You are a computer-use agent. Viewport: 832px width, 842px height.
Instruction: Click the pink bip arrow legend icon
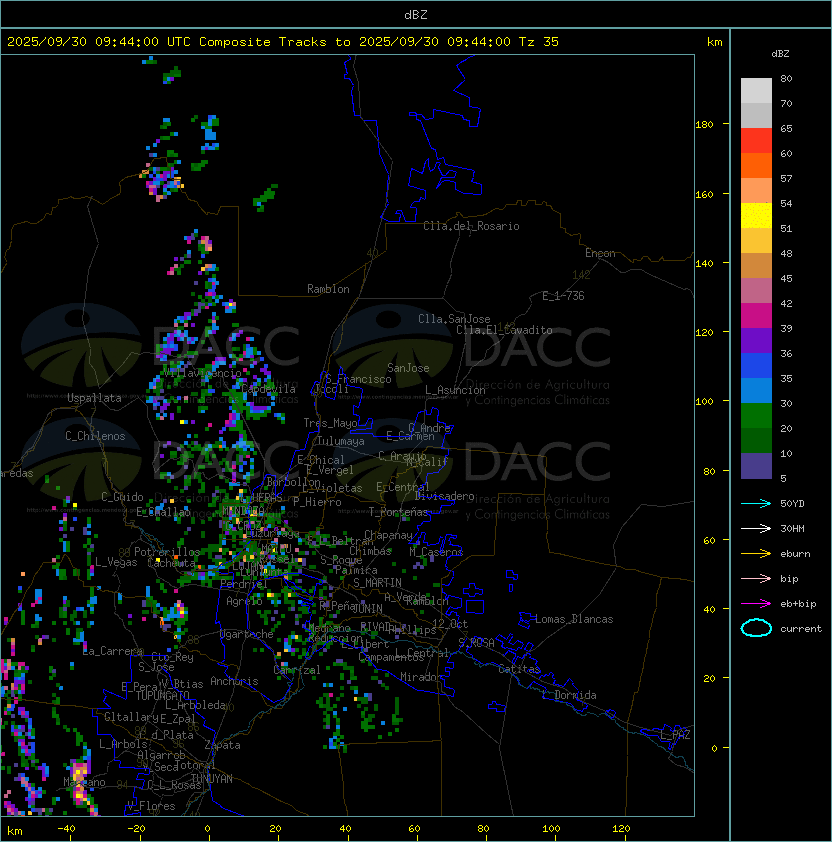click(x=756, y=578)
